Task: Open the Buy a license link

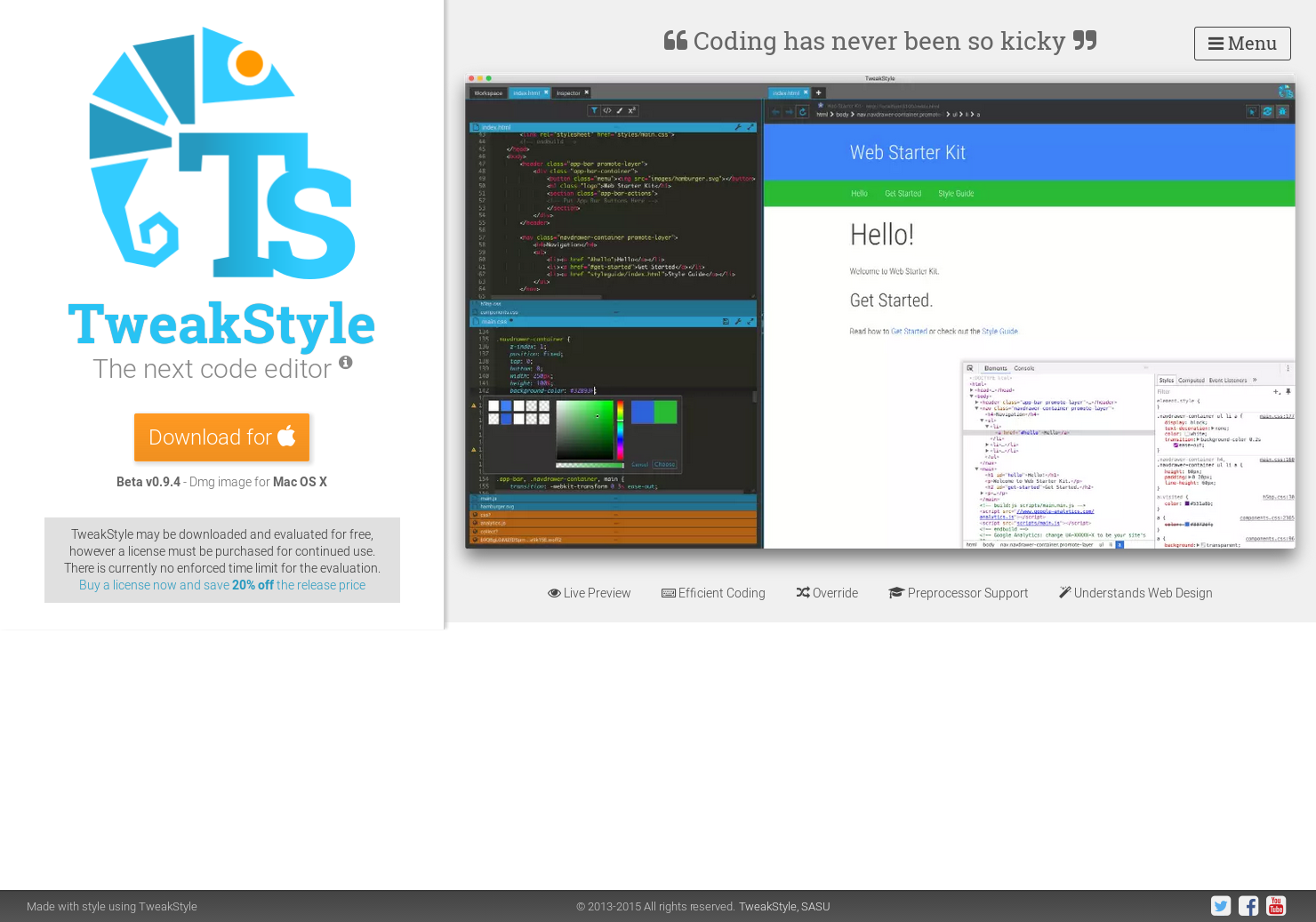Action: 222,585
